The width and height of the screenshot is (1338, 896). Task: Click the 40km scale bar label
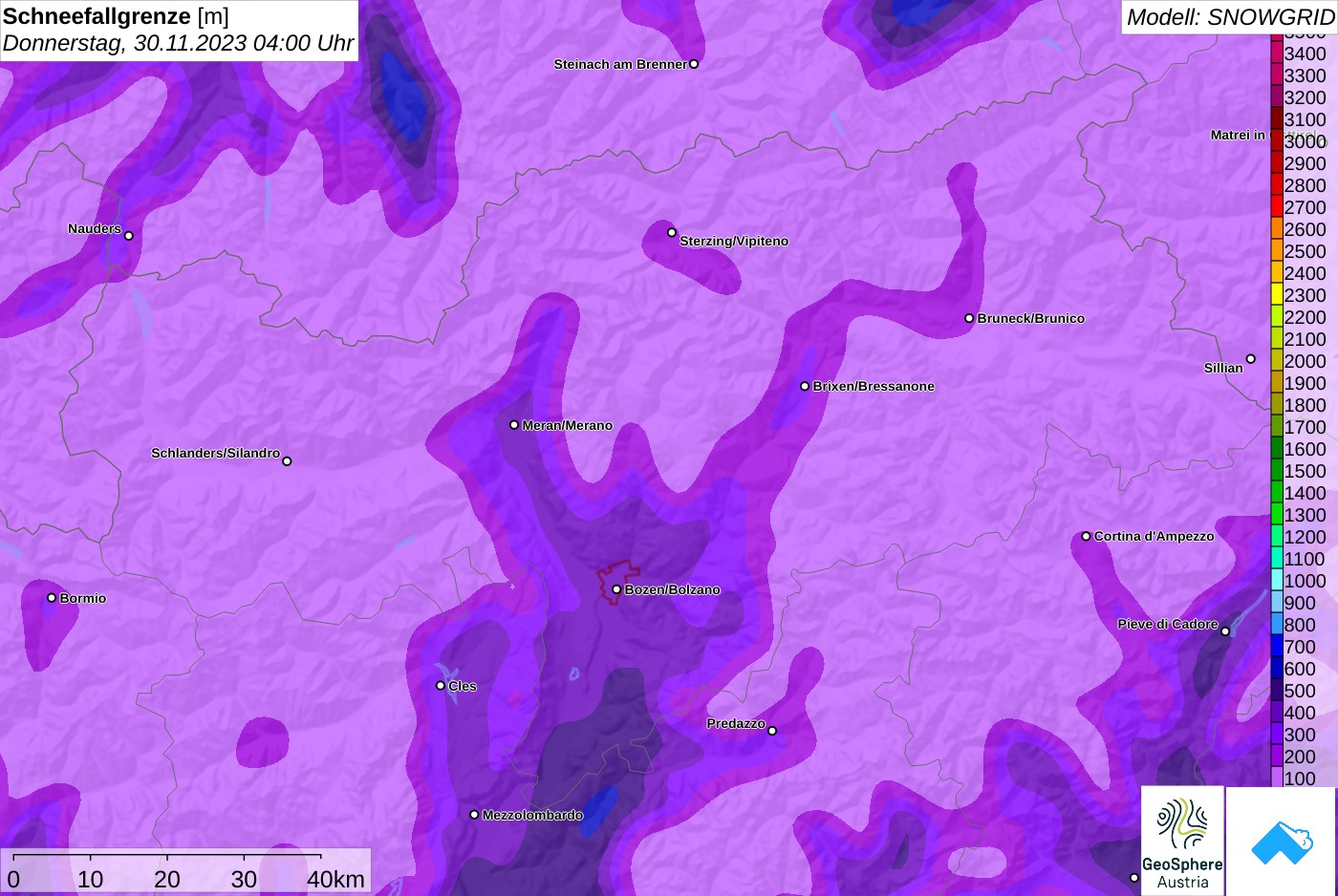[335, 879]
